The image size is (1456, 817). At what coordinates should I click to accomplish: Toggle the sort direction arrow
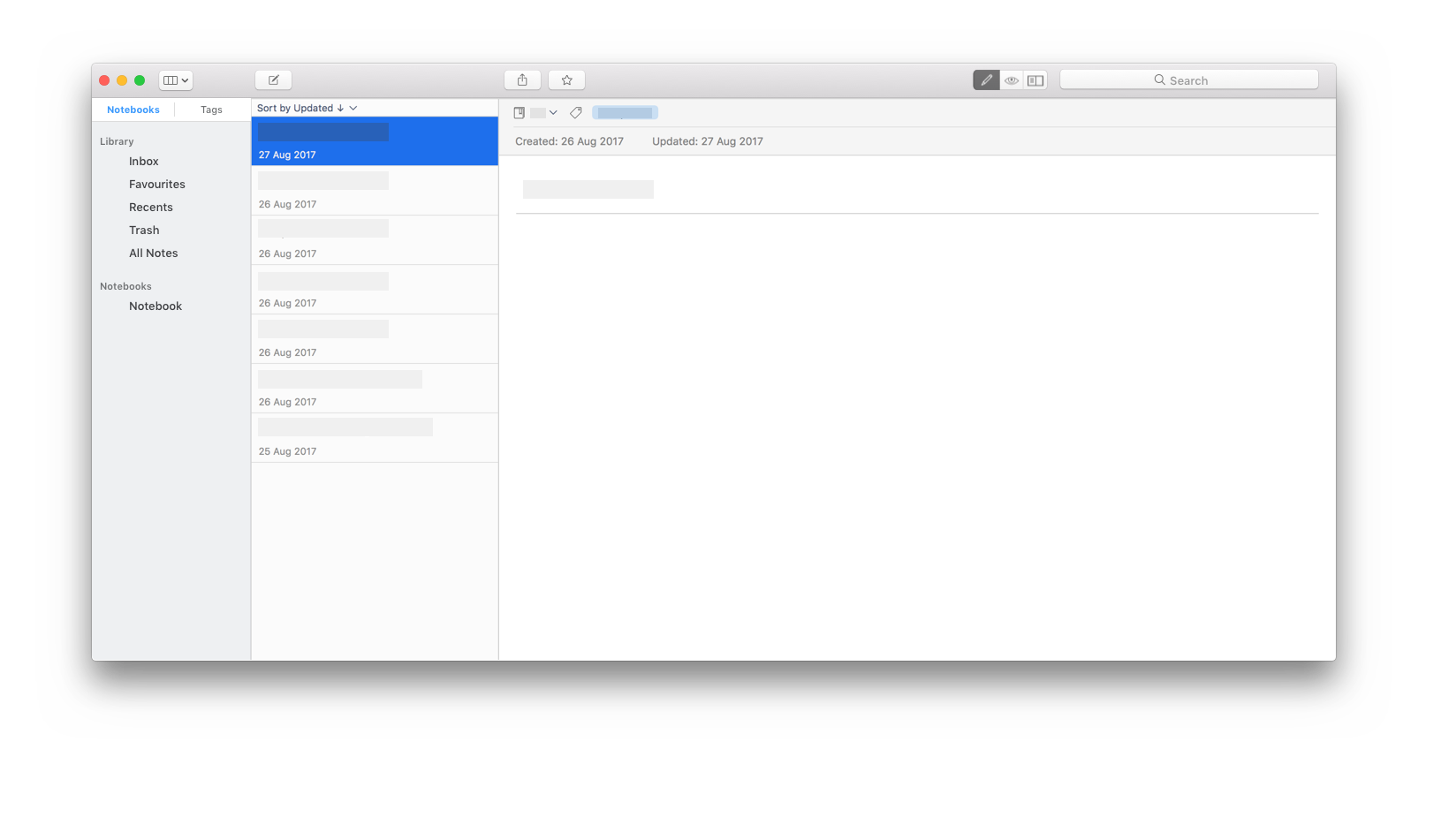click(340, 108)
